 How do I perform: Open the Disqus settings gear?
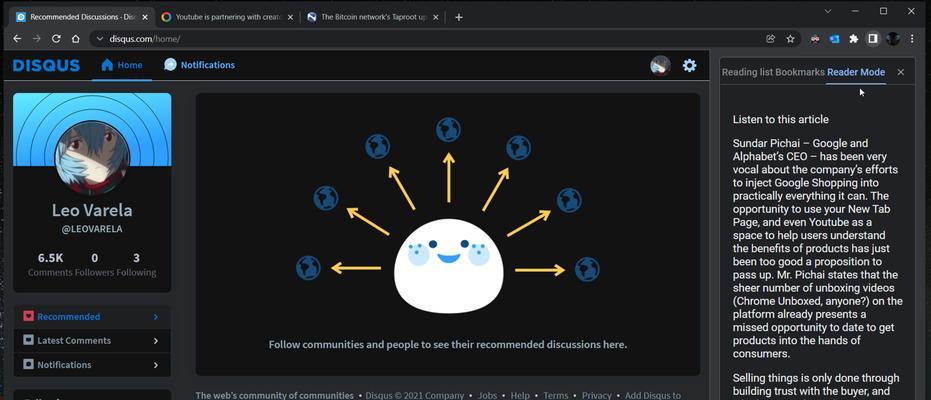click(x=689, y=65)
